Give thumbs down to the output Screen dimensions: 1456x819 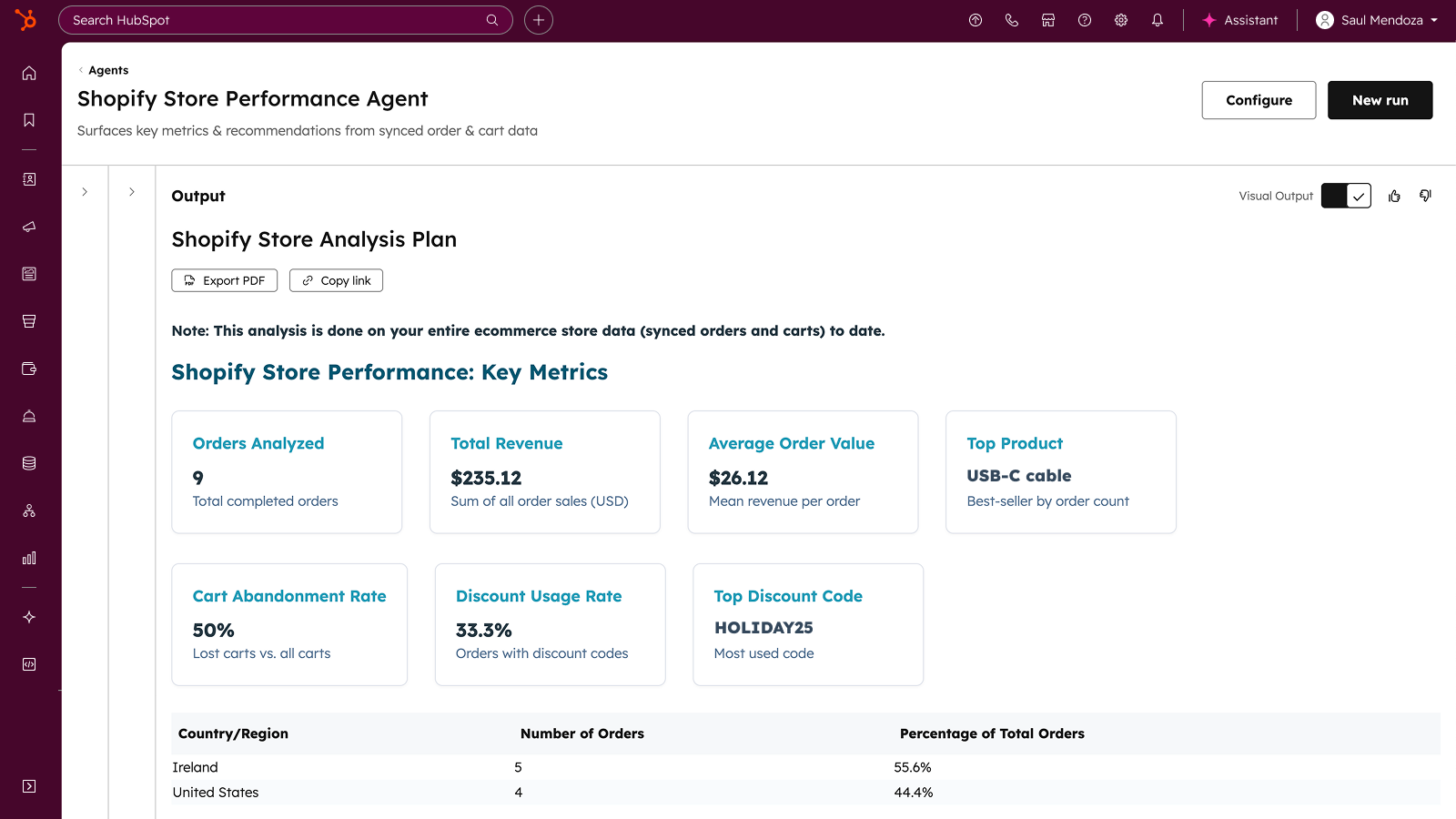coord(1425,196)
